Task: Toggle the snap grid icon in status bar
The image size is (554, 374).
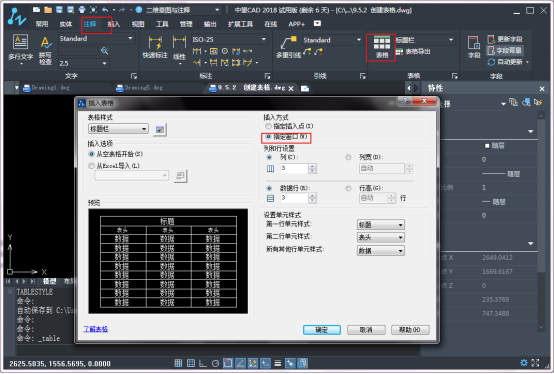Action: 178,363
